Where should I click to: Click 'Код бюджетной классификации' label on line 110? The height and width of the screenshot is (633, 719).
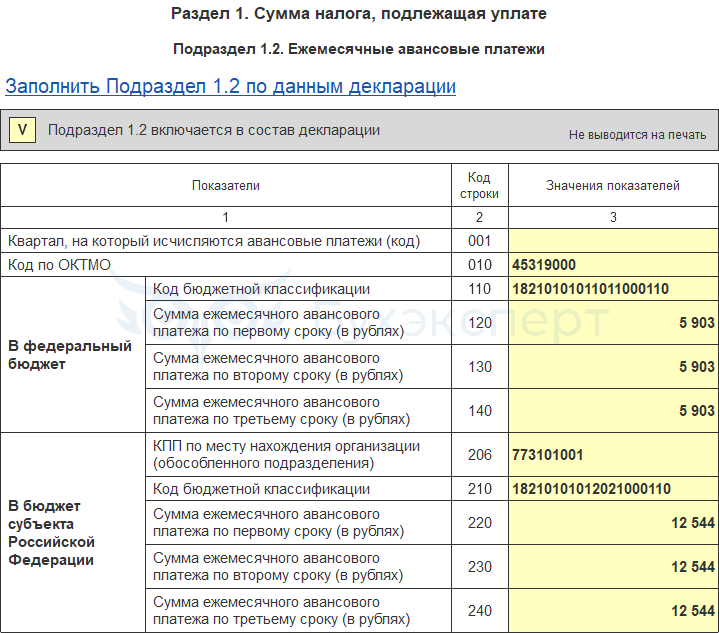(261, 289)
